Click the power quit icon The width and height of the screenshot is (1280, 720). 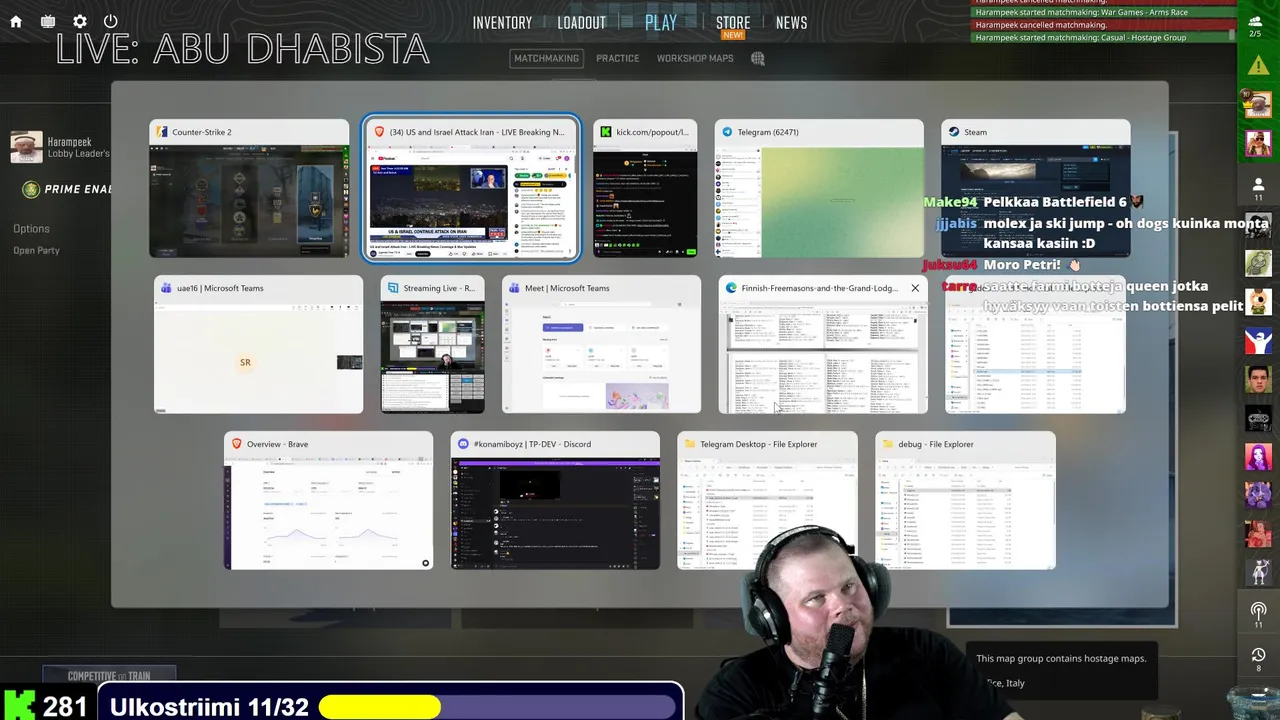[111, 21]
